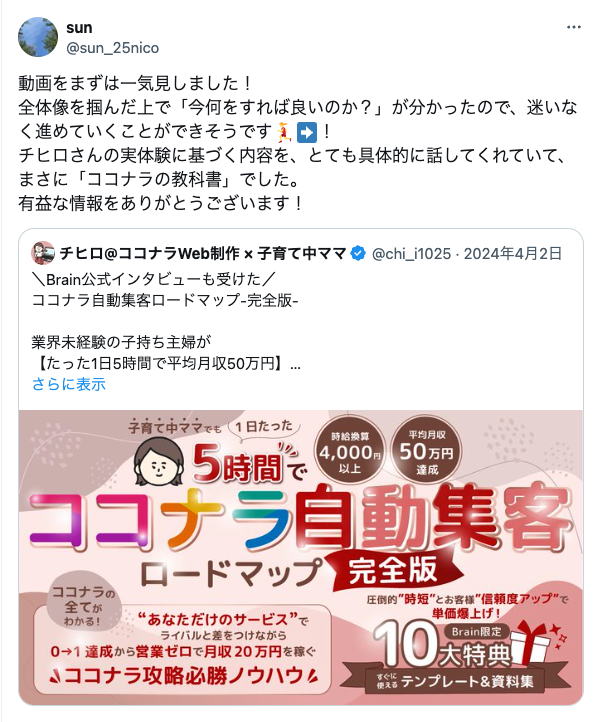Click the quoted tweet body text
The height and width of the screenshot is (722, 600).
click(x=166, y=321)
